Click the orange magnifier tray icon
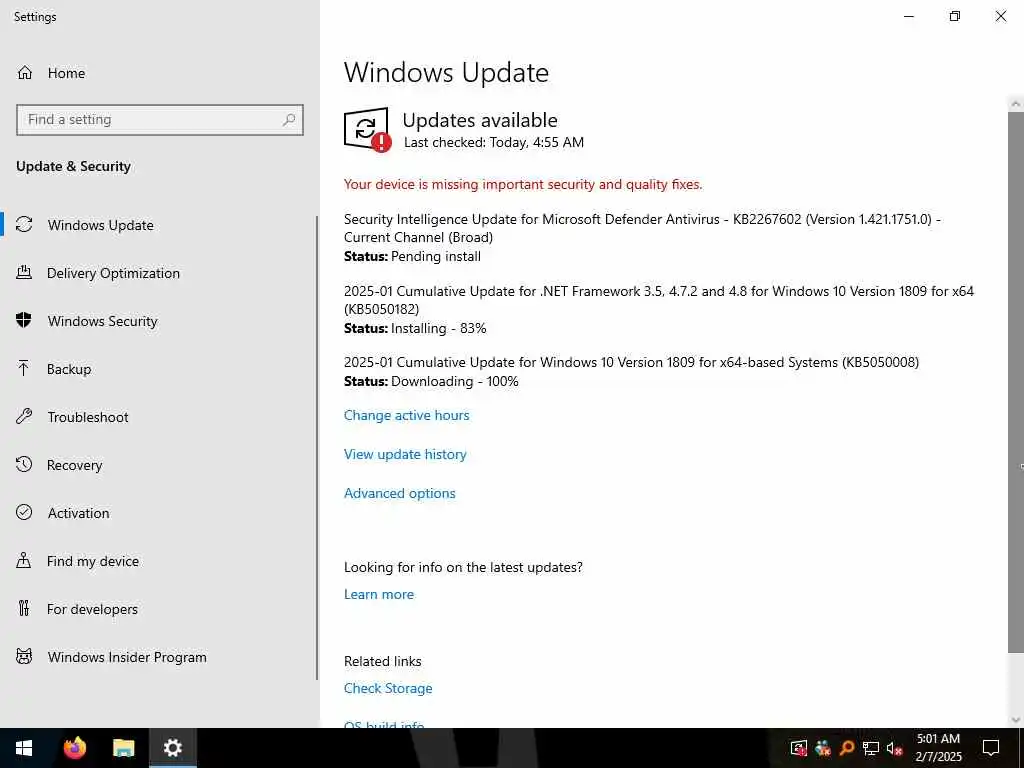1024x768 pixels. point(847,748)
